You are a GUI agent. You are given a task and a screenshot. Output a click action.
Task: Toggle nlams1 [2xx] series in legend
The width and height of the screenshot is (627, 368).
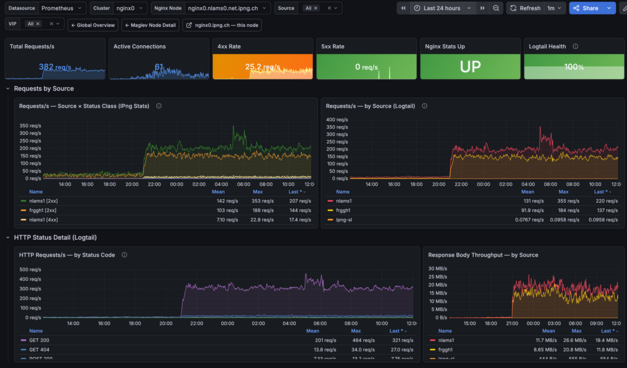coord(44,201)
